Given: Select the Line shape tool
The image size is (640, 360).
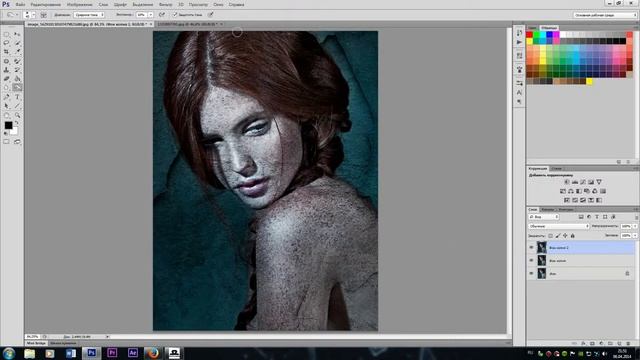Looking at the screenshot, I should 17,106.
